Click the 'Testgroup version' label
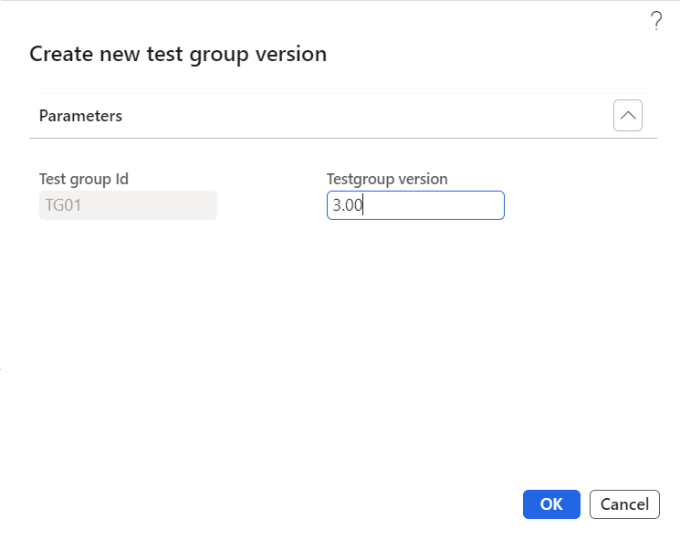Image resolution: width=680 pixels, height=550 pixels. point(387,179)
